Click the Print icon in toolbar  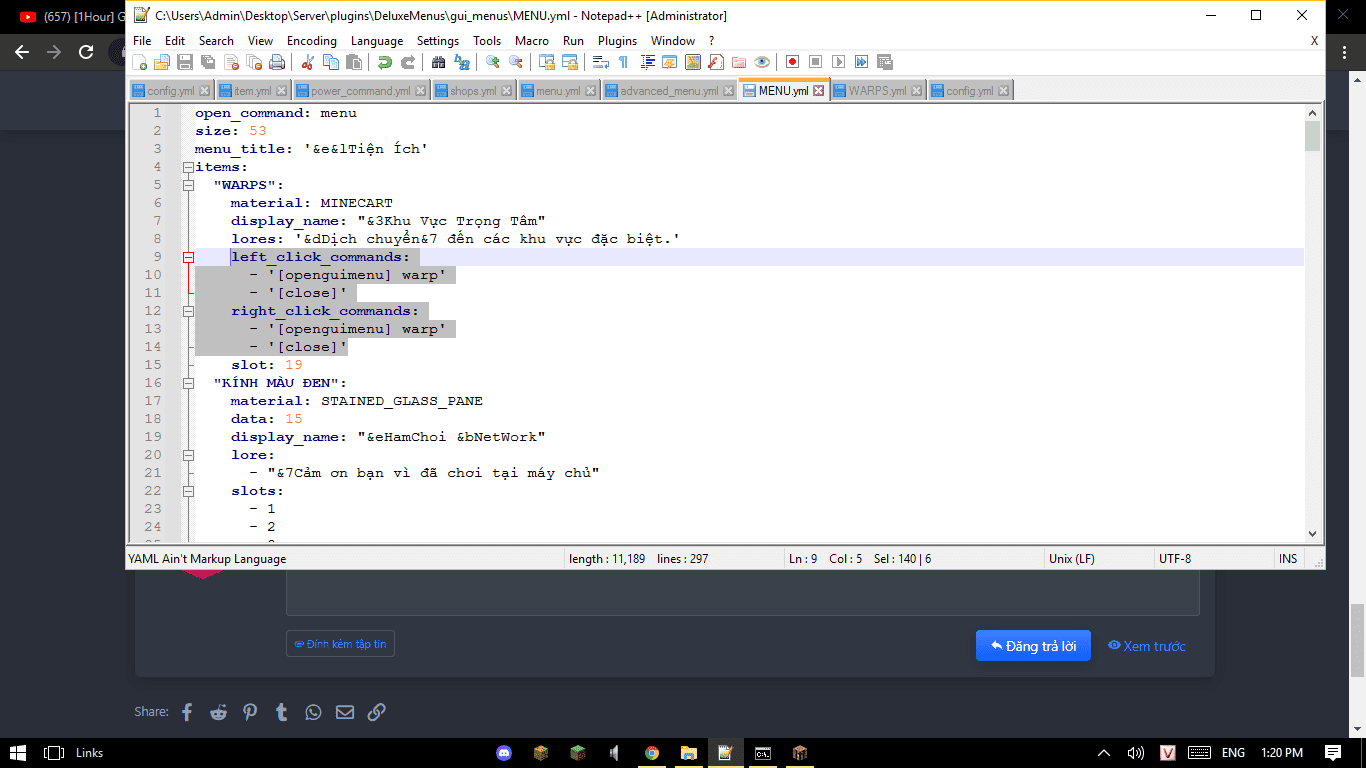tap(277, 62)
